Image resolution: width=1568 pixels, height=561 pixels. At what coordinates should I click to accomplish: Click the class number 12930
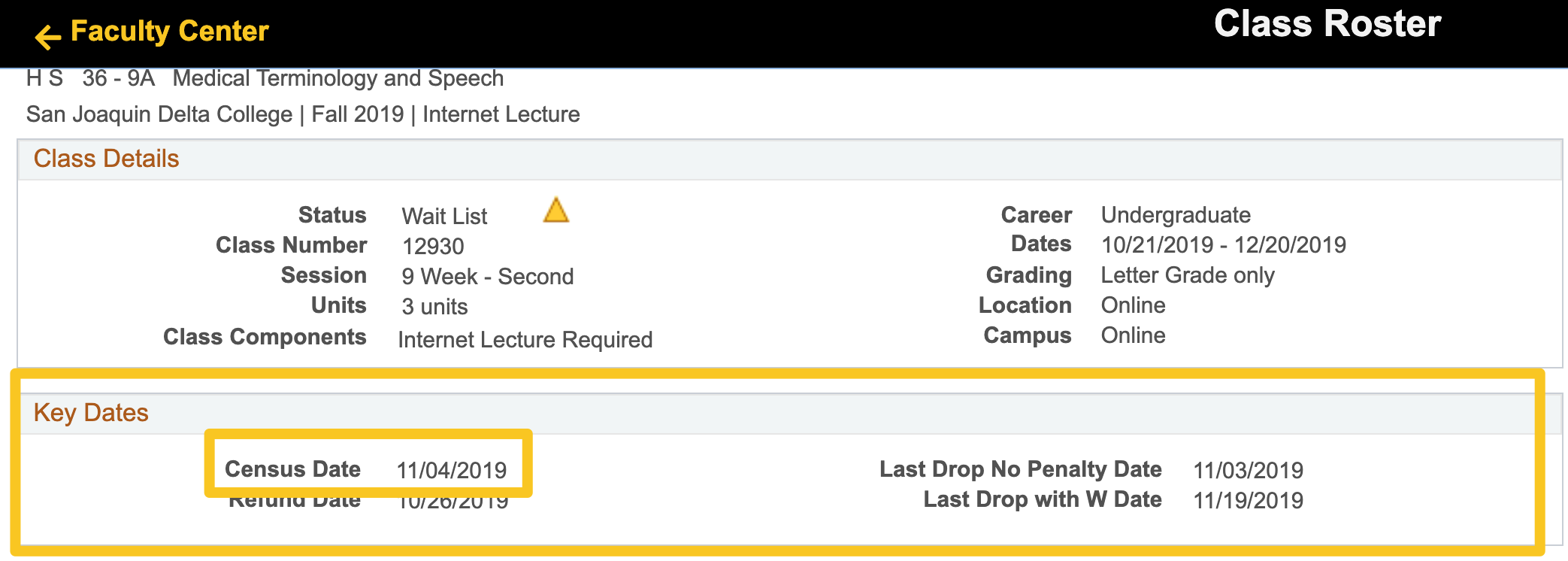coord(433,246)
